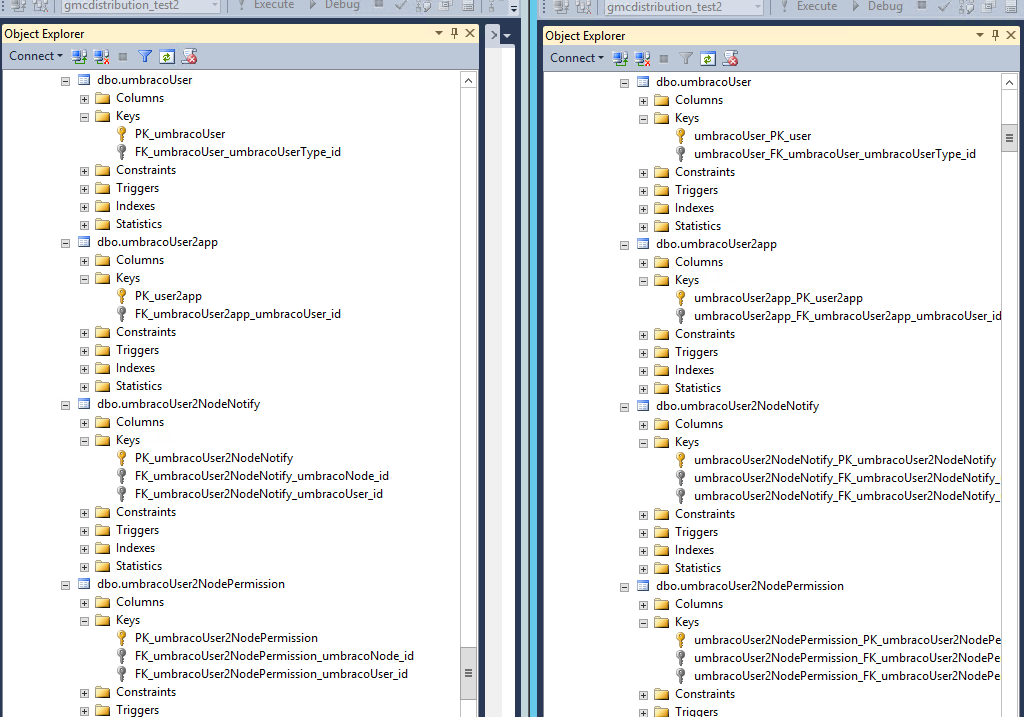1024x717 pixels.
Task: Close the left Object Explorer panel
Action: pos(470,33)
